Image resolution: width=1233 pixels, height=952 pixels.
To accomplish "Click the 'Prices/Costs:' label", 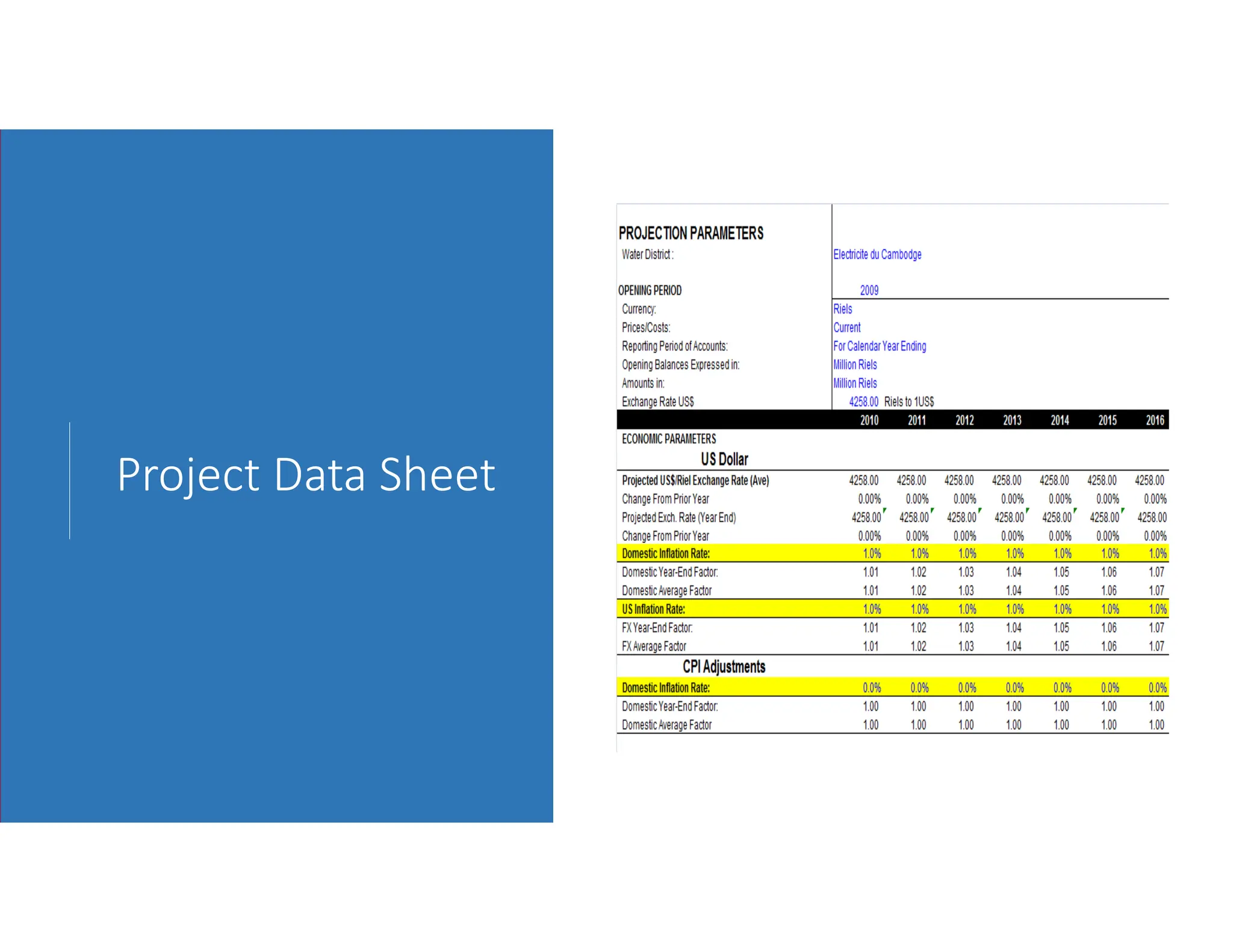I will point(646,328).
